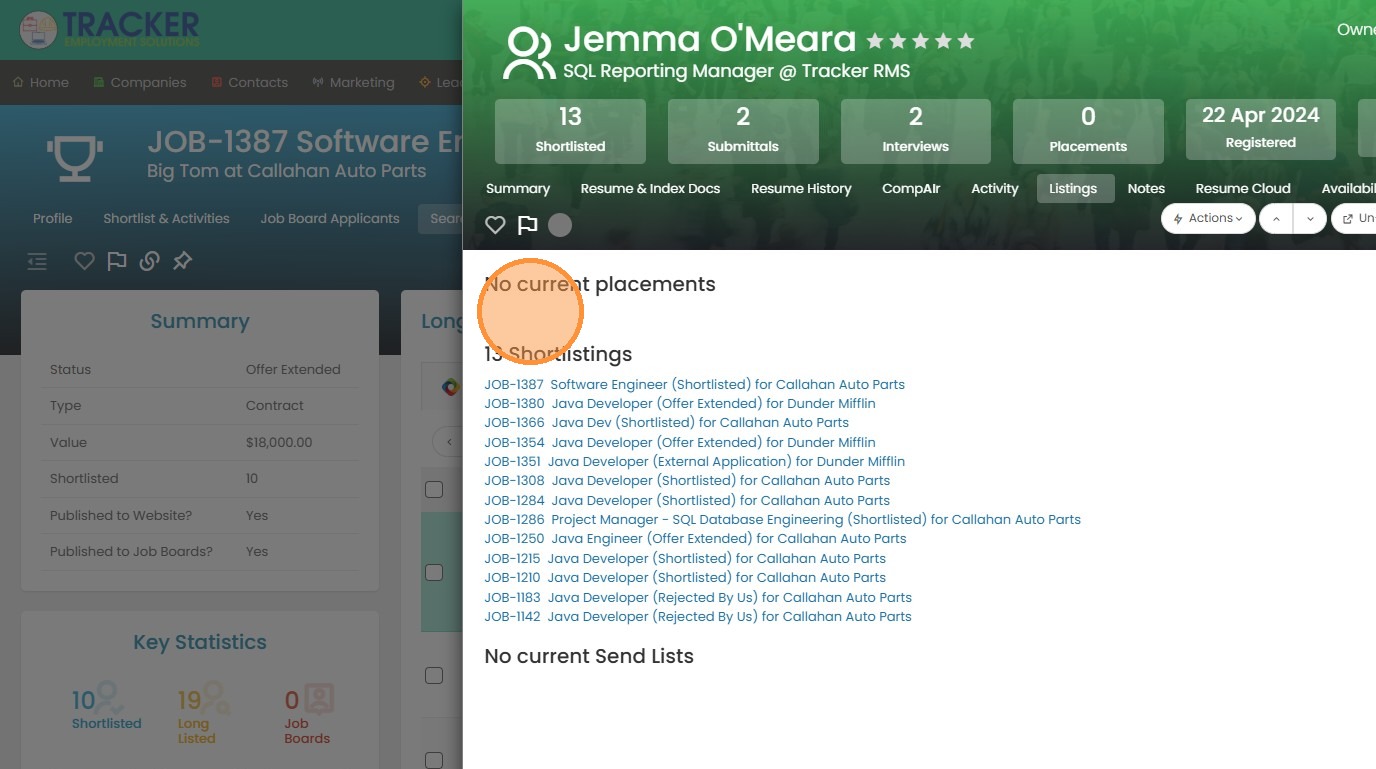
Task: Click the grey status circle beside the flag
Action: point(560,225)
